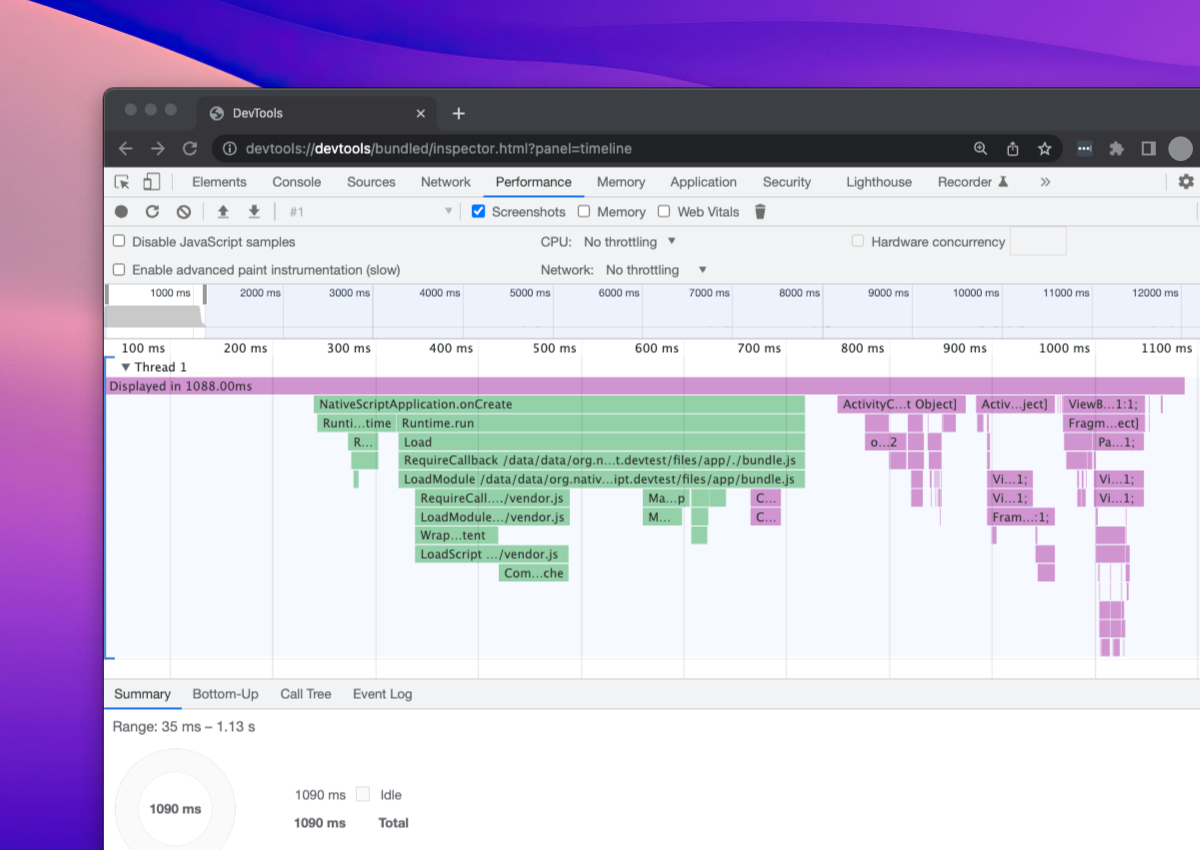Toggle the device toolbar icon
Viewport: 1200px width, 850px height.
tap(151, 182)
